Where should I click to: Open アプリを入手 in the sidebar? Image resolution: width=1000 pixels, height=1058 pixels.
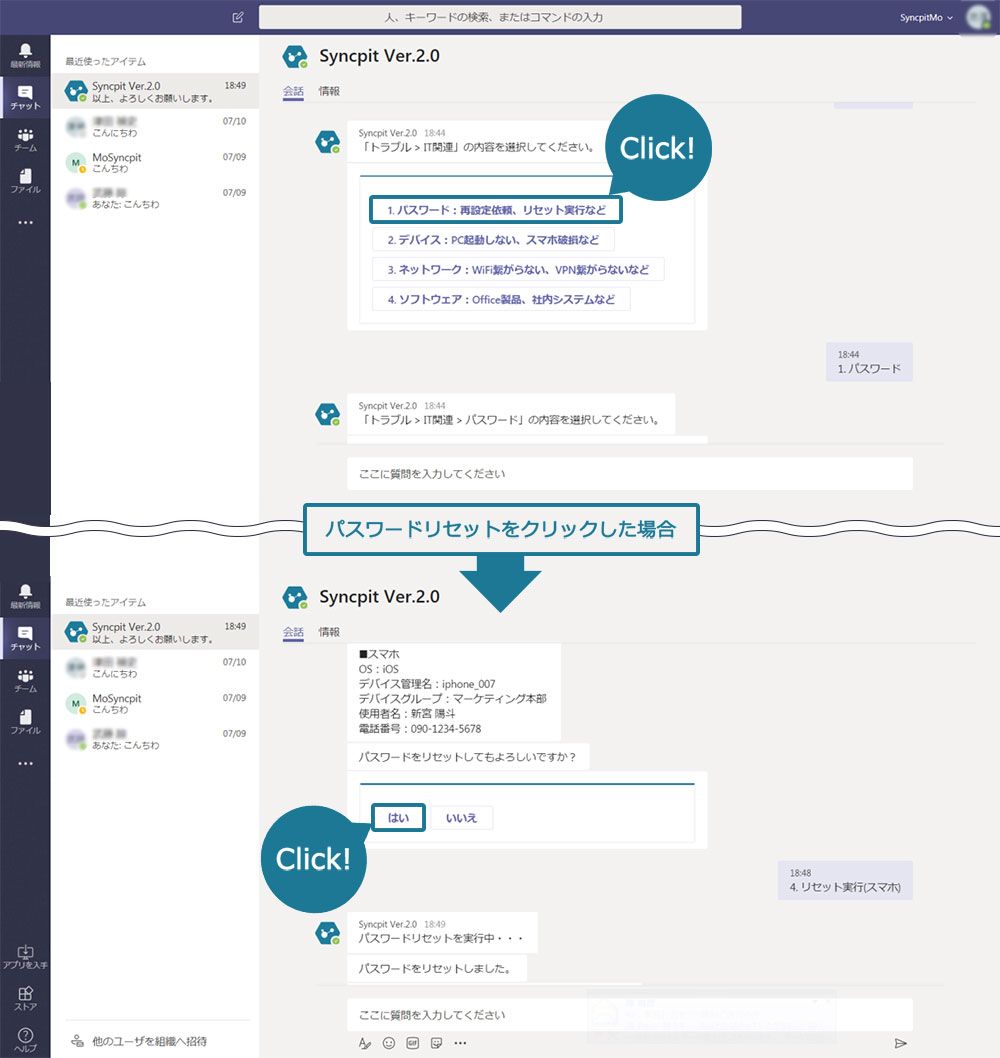point(25,957)
